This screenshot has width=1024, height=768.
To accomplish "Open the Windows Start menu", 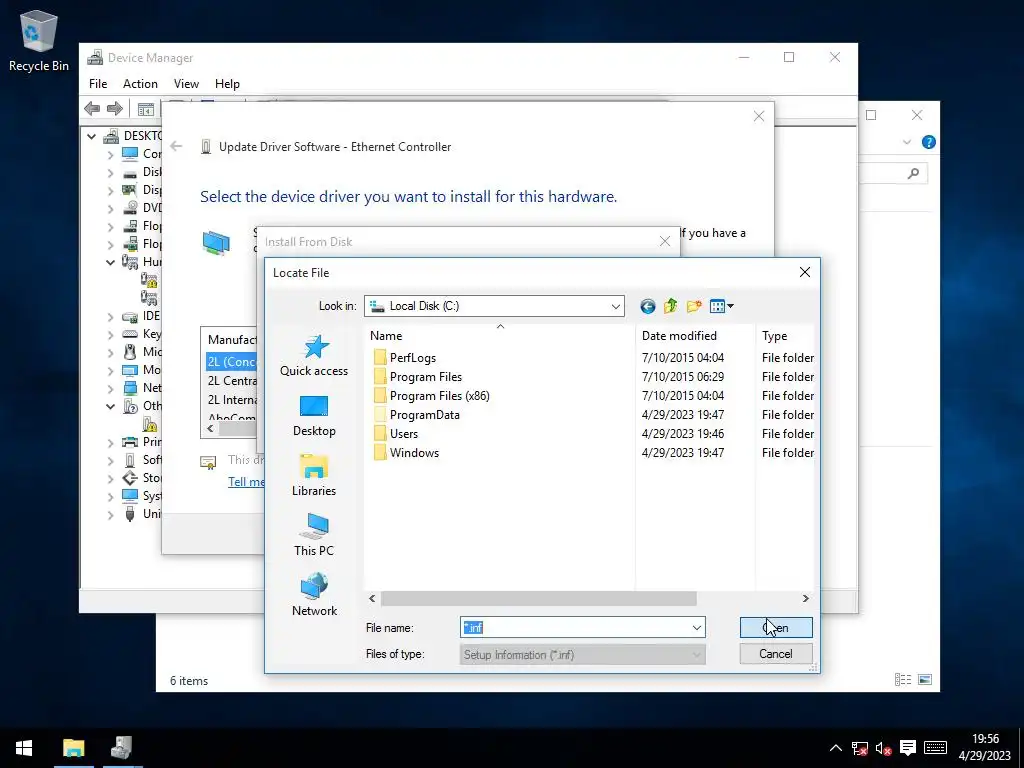I will 24,748.
